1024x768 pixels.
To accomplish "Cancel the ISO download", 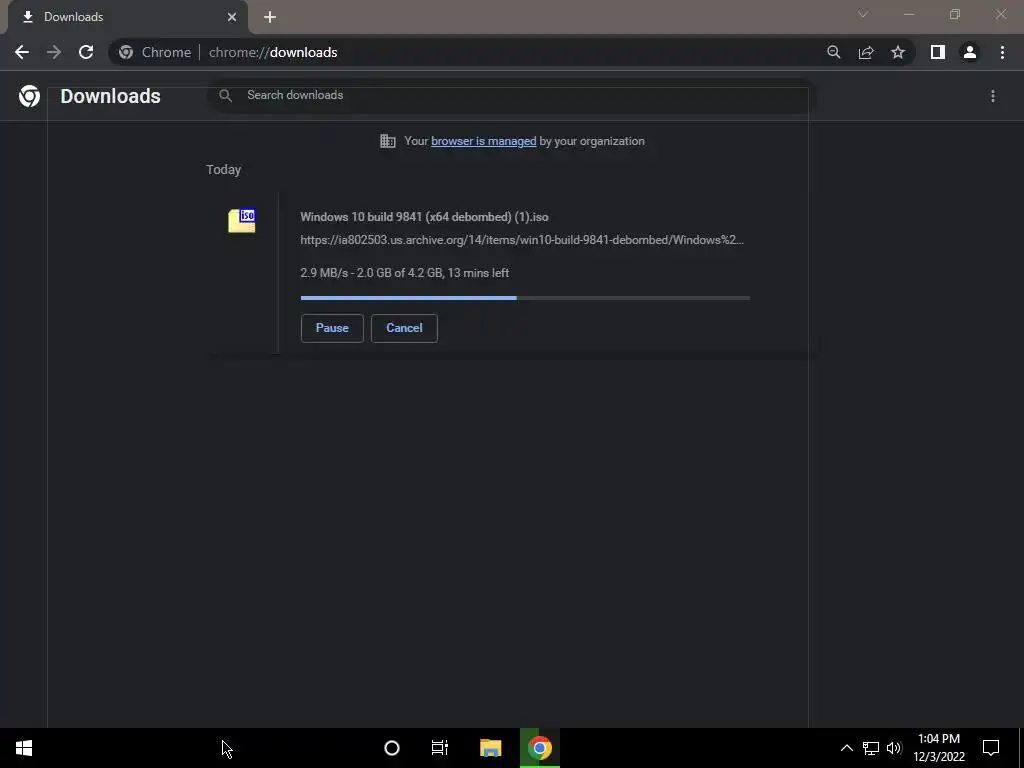I will [404, 328].
